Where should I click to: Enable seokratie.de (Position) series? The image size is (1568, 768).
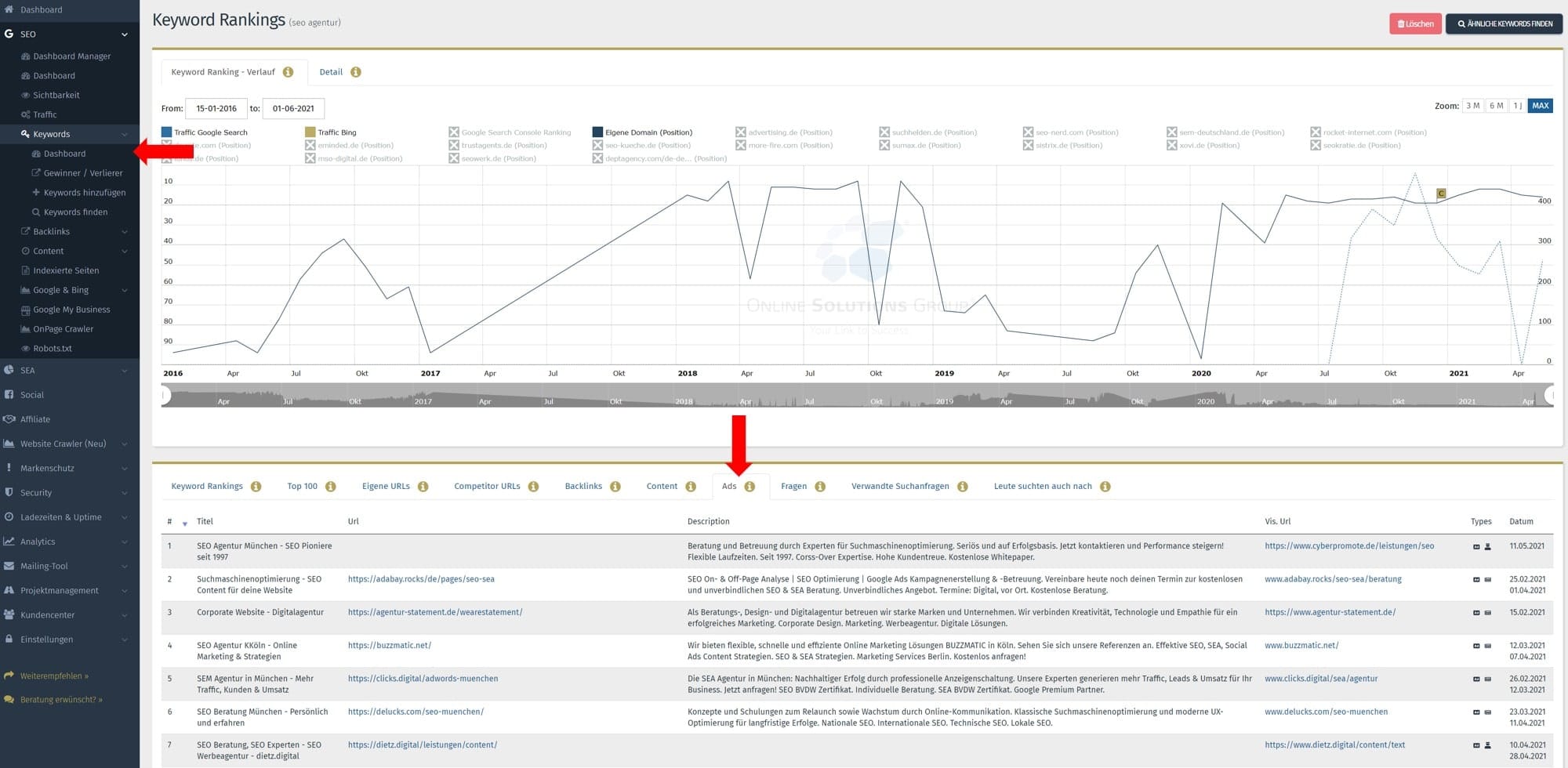click(x=1356, y=146)
